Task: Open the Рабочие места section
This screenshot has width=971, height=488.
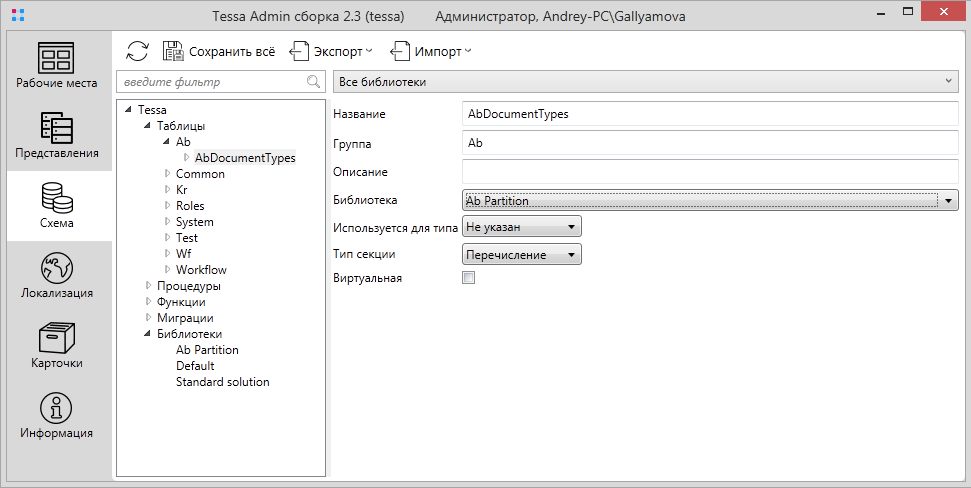Action: click(x=56, y=66)
